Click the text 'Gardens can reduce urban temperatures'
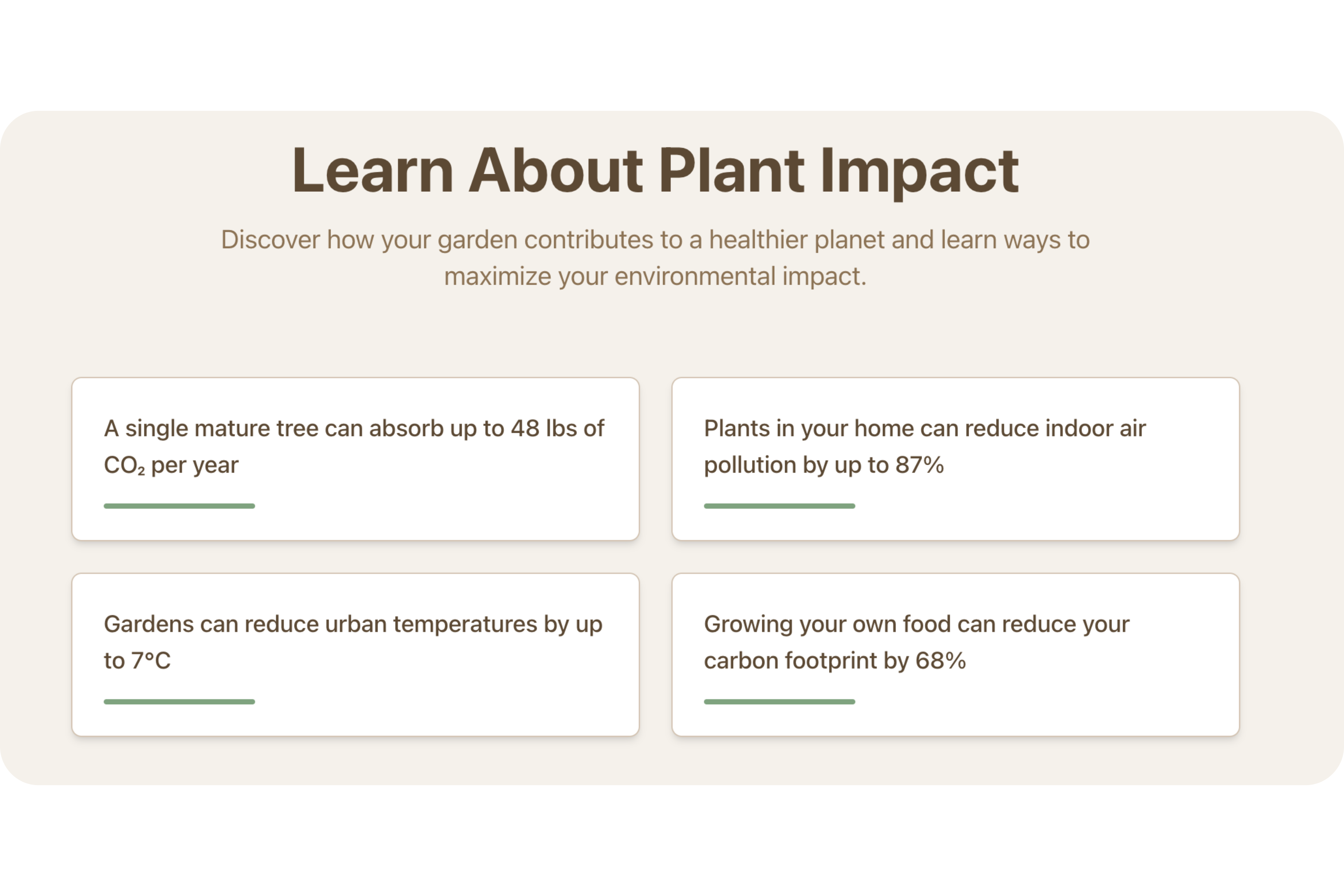The width and height of the screenshot is (1344, 896). (x=320, y=625)
